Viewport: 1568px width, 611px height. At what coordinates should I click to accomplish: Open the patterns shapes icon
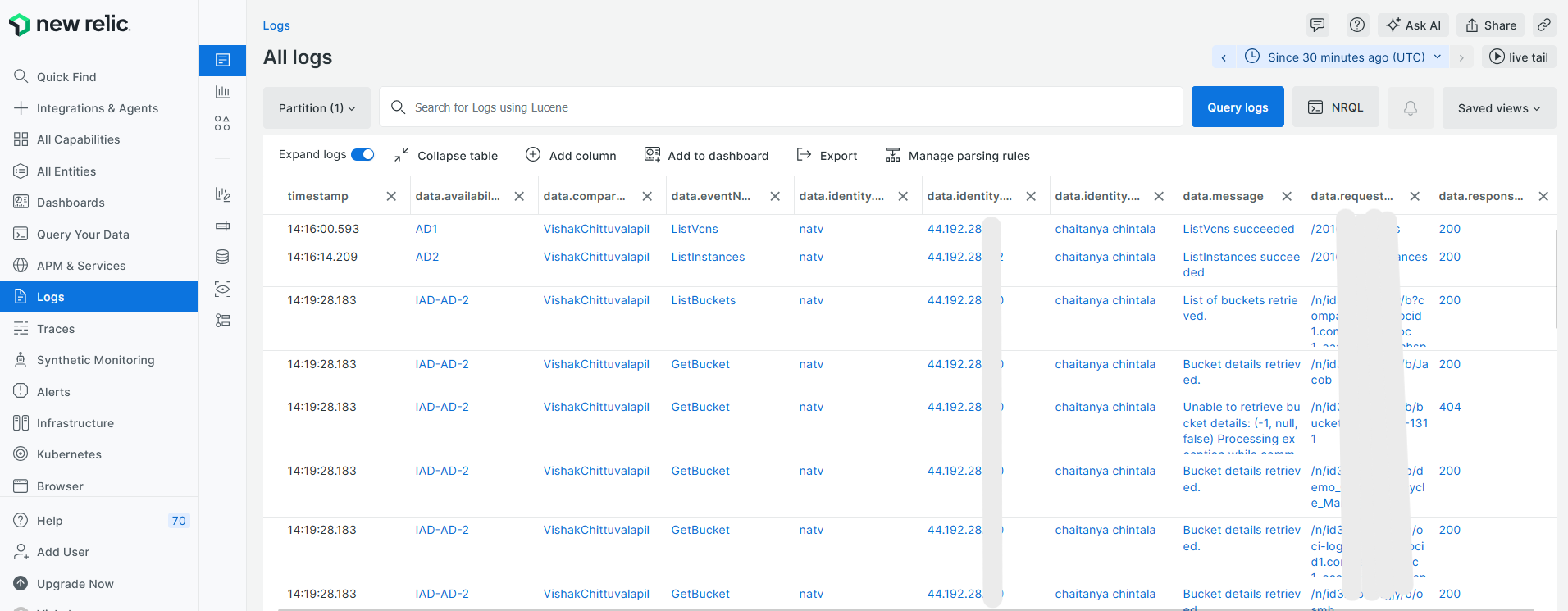(222, 123)
